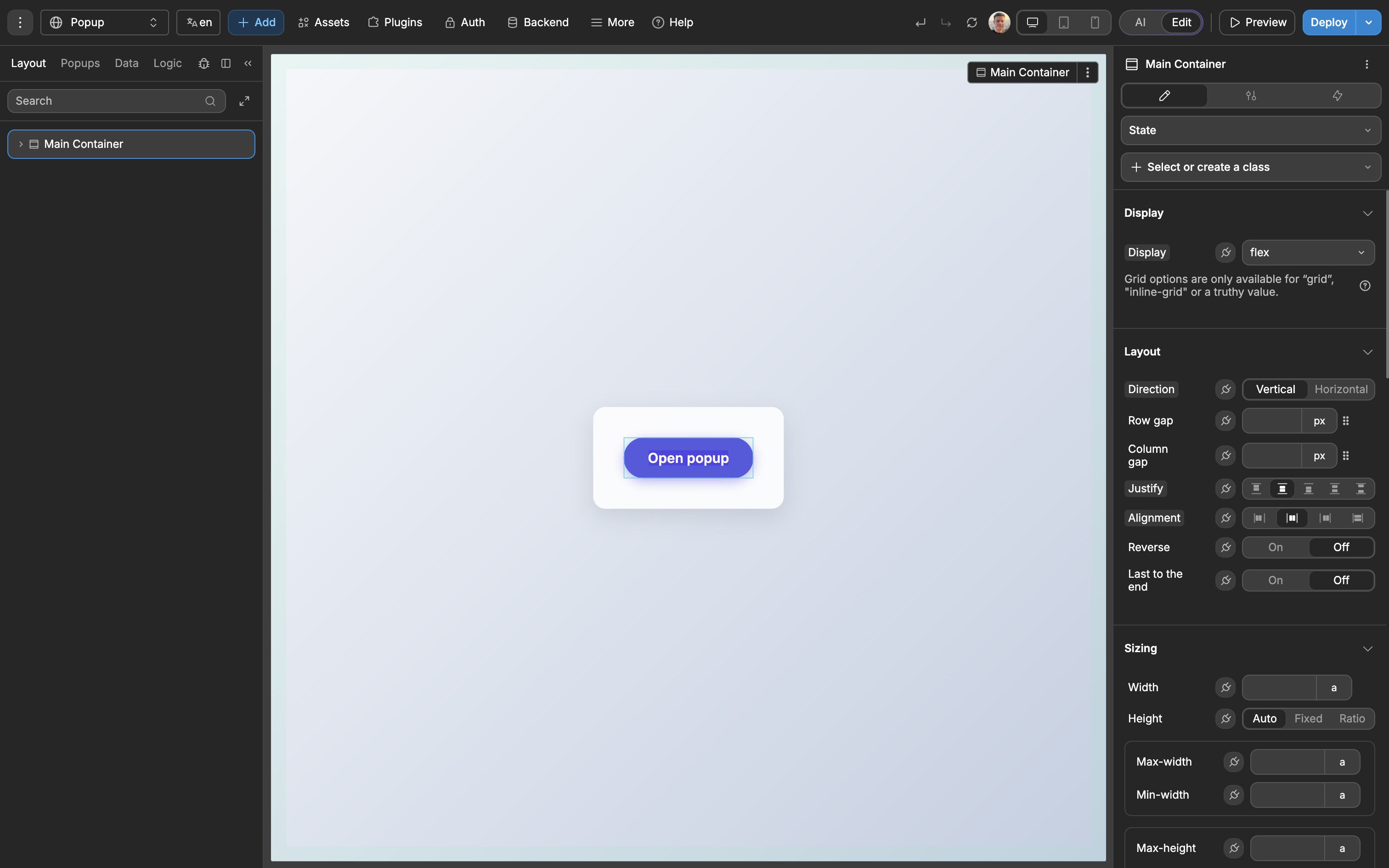This screenshot has width=1389, height=868.
Task: Click the refresh editor icon
Action: pyautogui.click(x=972, y=23)
